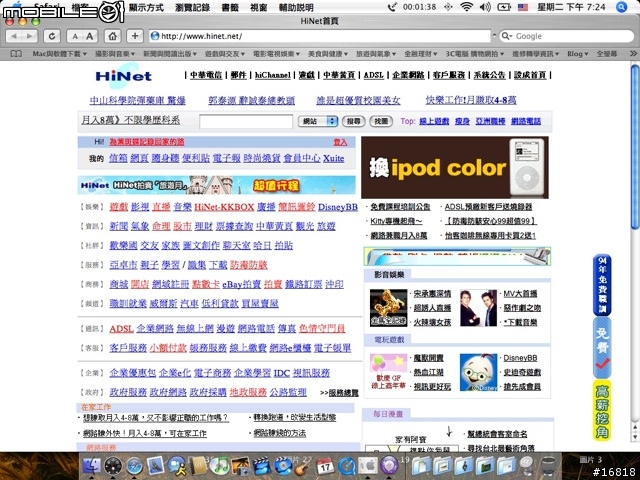Launch Mail from the dock
This screenshot has height=480, width=640.
pyautogui.click(x=156, y=465)
